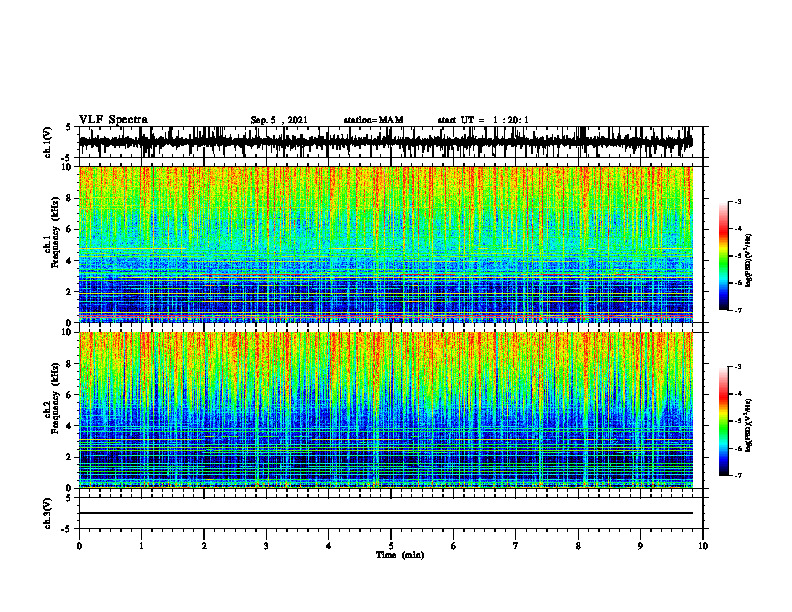
Task: Click time axis tick label "5"
Action: point(391,546)
